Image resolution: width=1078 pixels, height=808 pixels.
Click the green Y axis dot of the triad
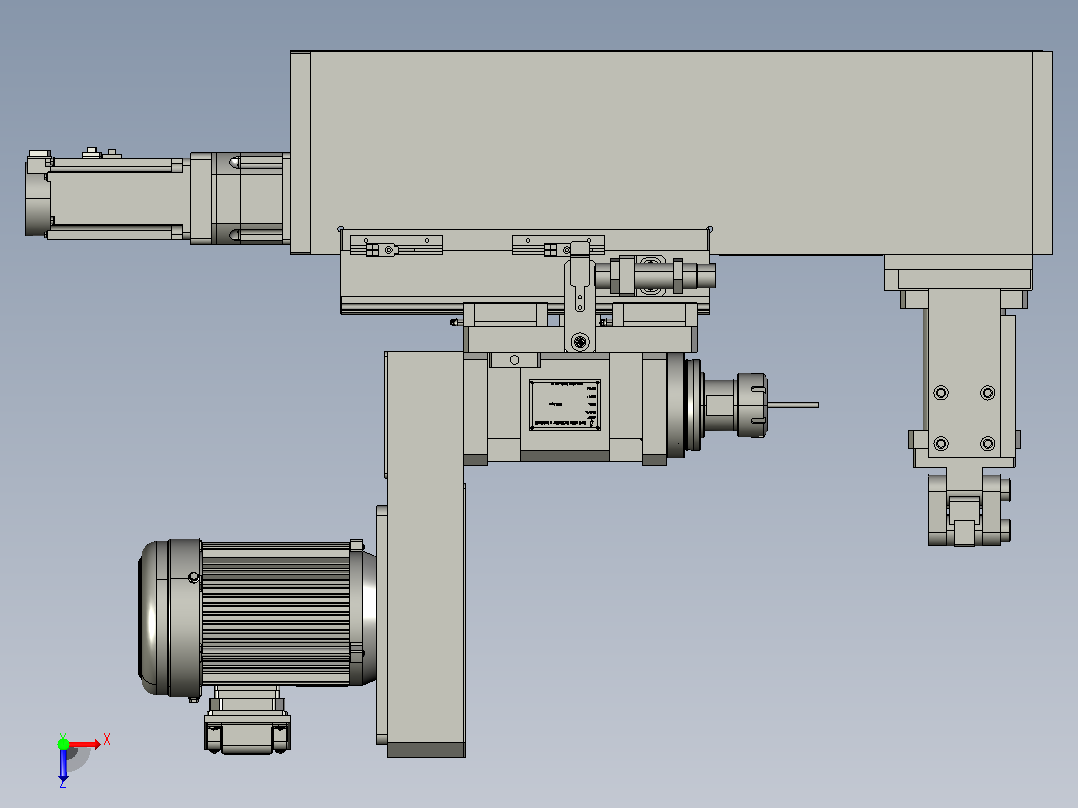63,744
